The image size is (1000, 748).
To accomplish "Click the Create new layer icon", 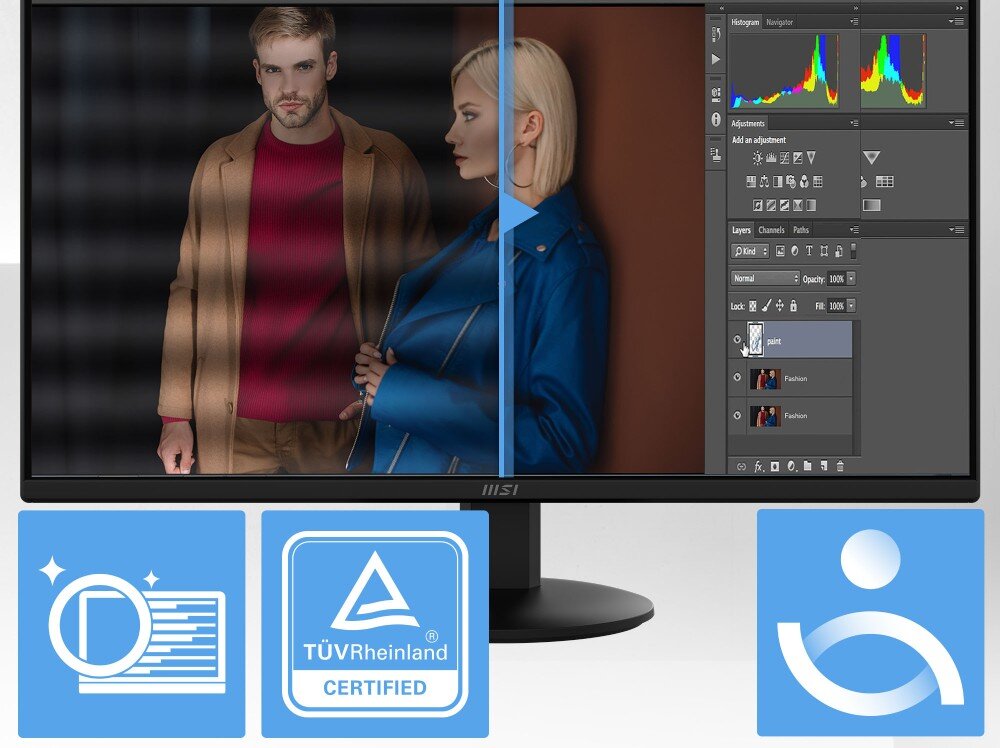I will coord(824,465).
